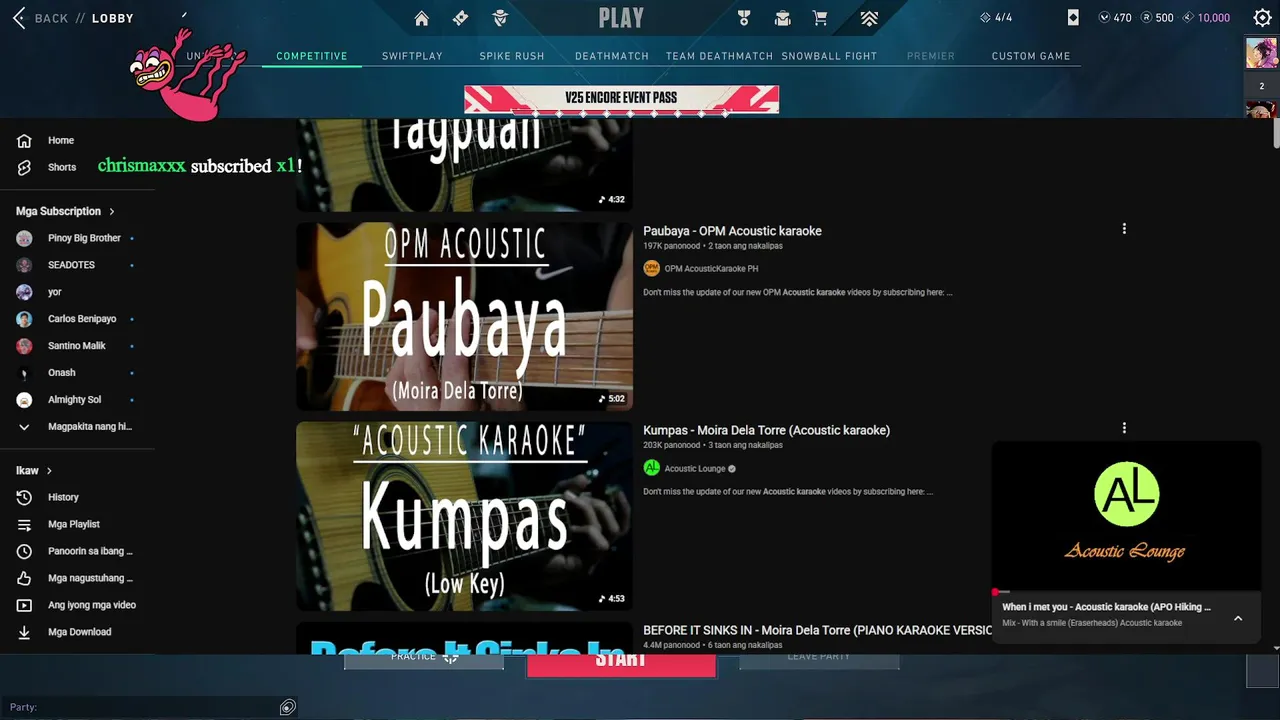Click the top friend avatar in social panel
The width and height of the screenshot is (1280, 720).
click(1261, 52)
